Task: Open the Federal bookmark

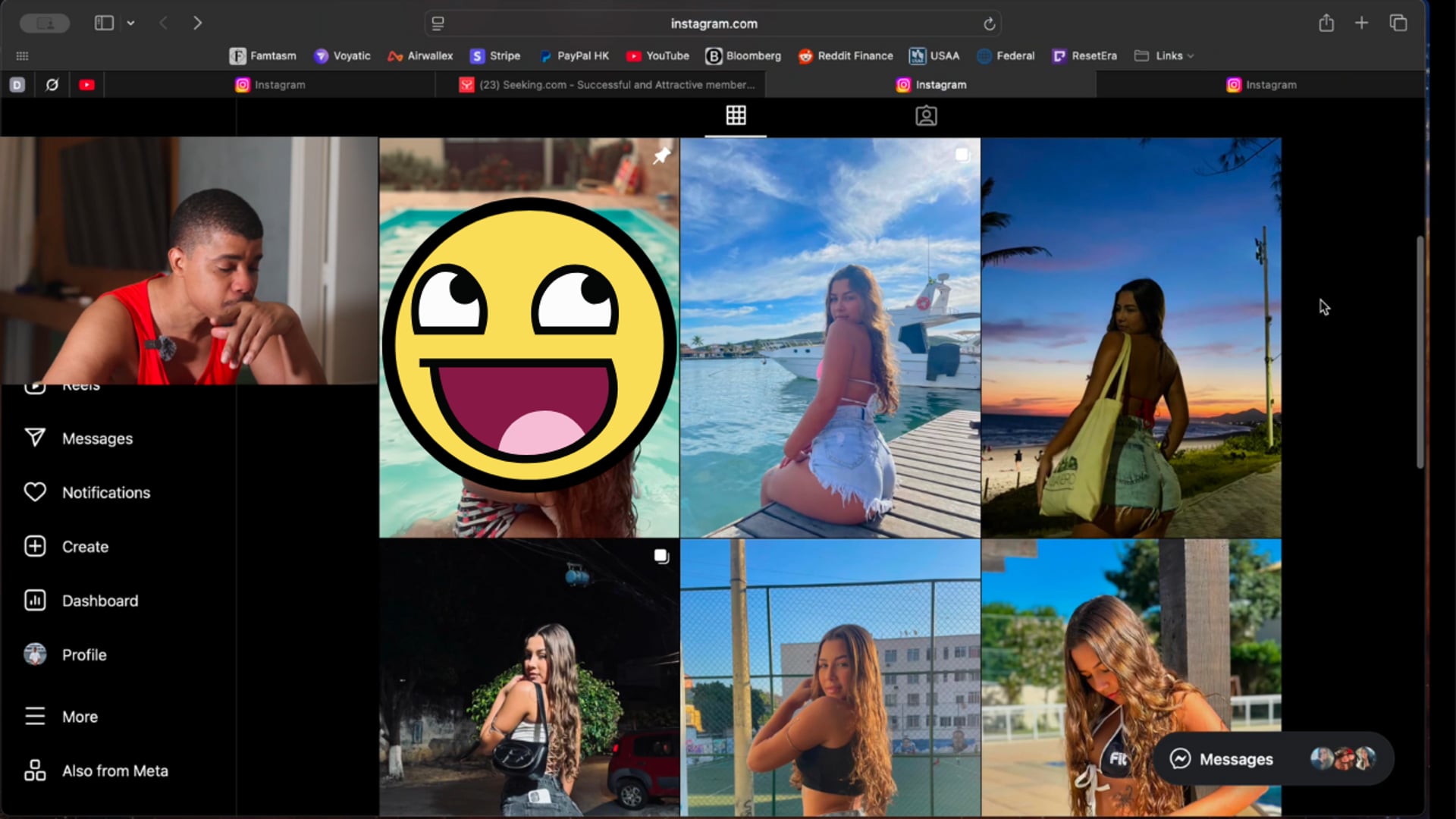Action: coord(1006,55)
